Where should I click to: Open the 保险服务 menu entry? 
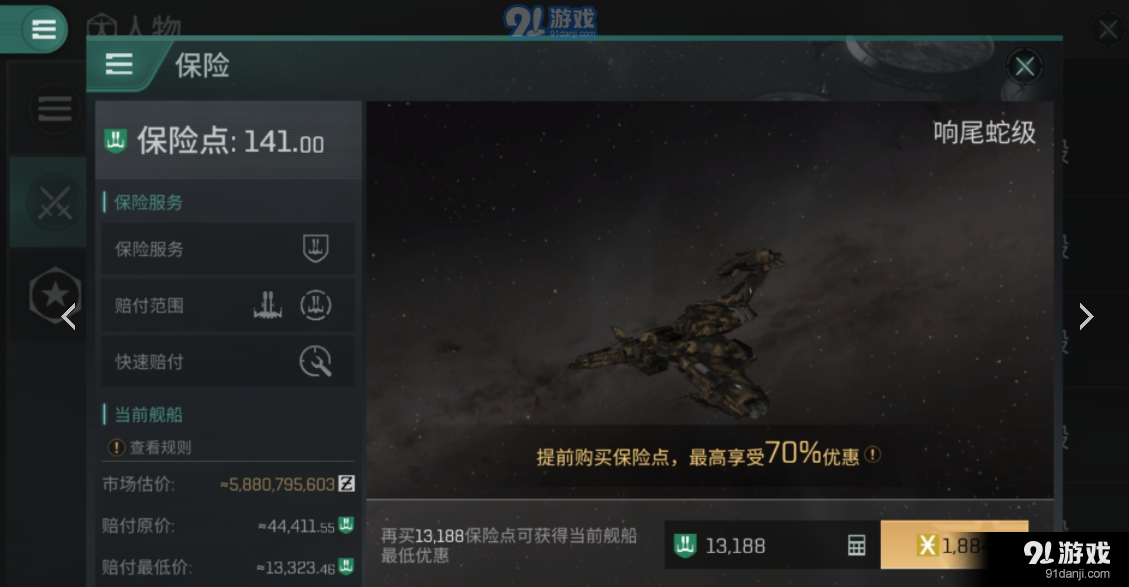228,248
